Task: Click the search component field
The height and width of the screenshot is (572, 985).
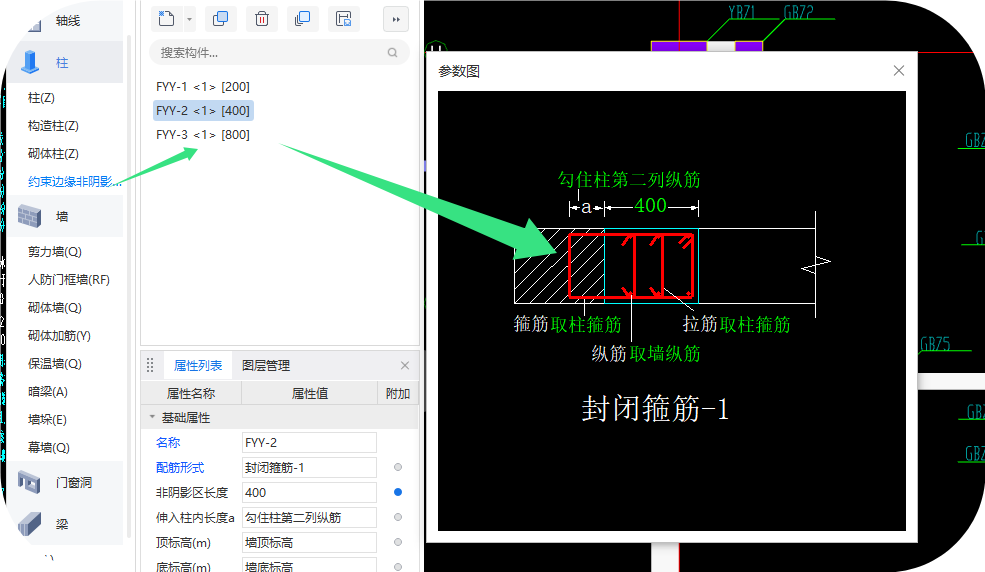Action: click(x=279, y=53)
